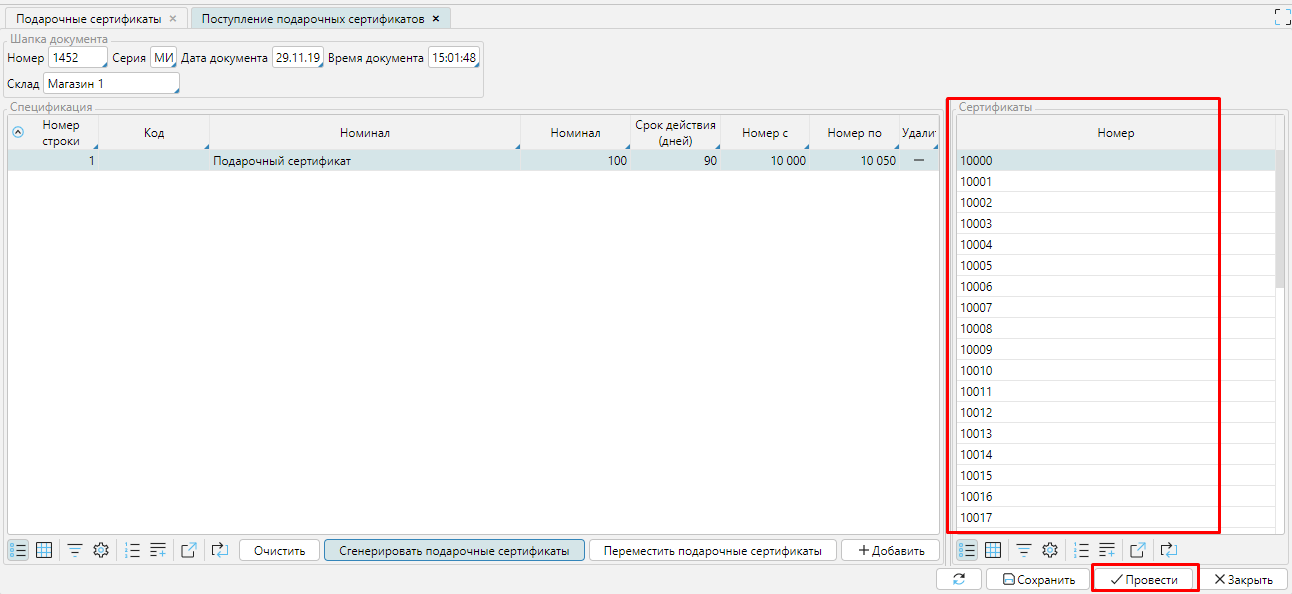The width and height of the screenshot is (1292, 594).
Task: Open the Дата документа date field
Action: pyautogui.click(x=297, y=58)
